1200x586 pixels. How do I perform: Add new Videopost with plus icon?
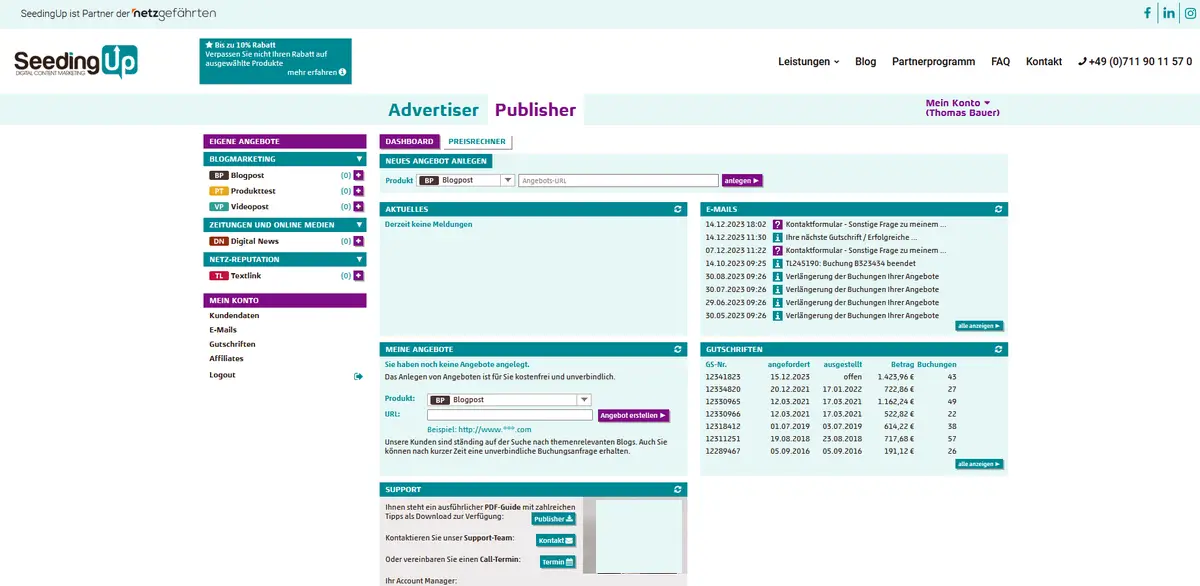(x=358, y=207)
